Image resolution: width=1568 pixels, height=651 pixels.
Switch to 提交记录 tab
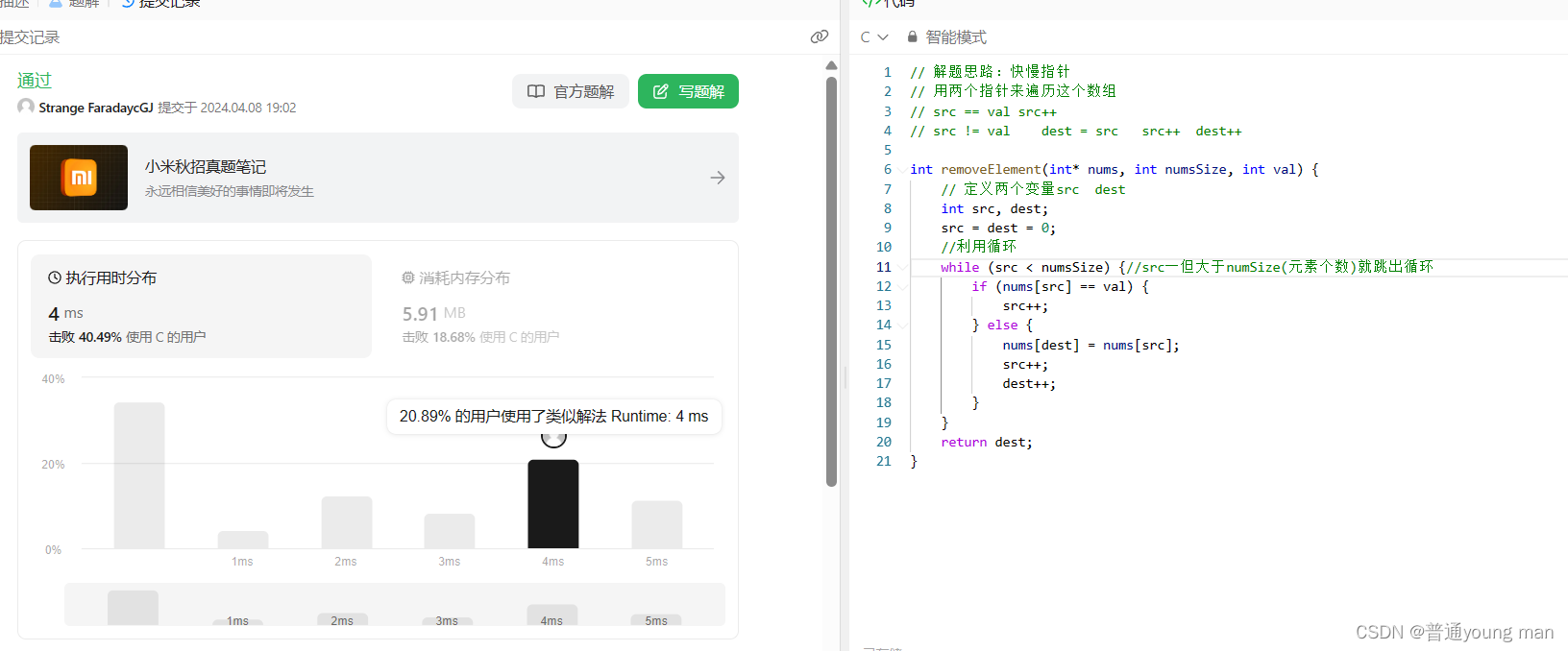tap(161, 3)
